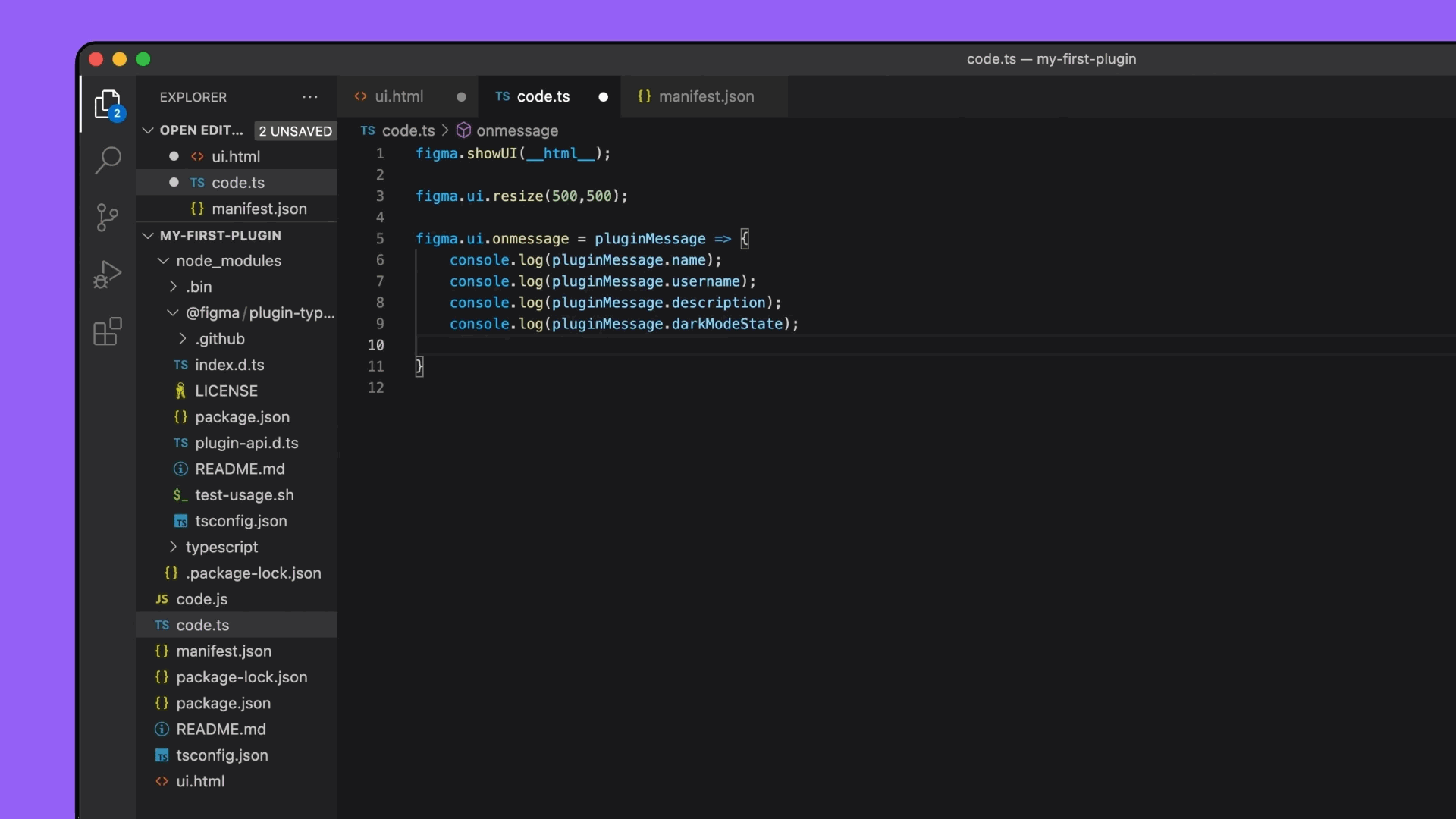Open .package-lock.json file
The height and width of the screenshot is (819, 1456).
237,573
